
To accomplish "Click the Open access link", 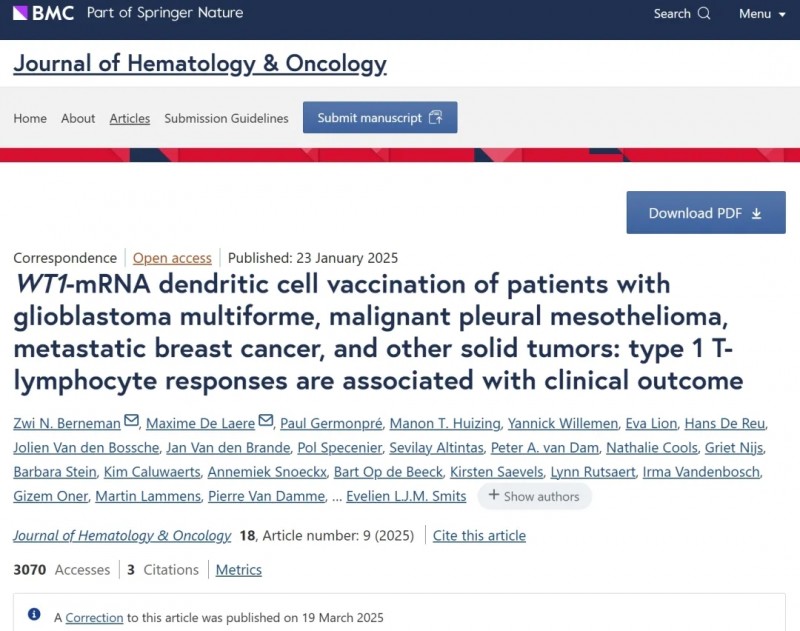I will pyautogui.click(x=172, y=258).
